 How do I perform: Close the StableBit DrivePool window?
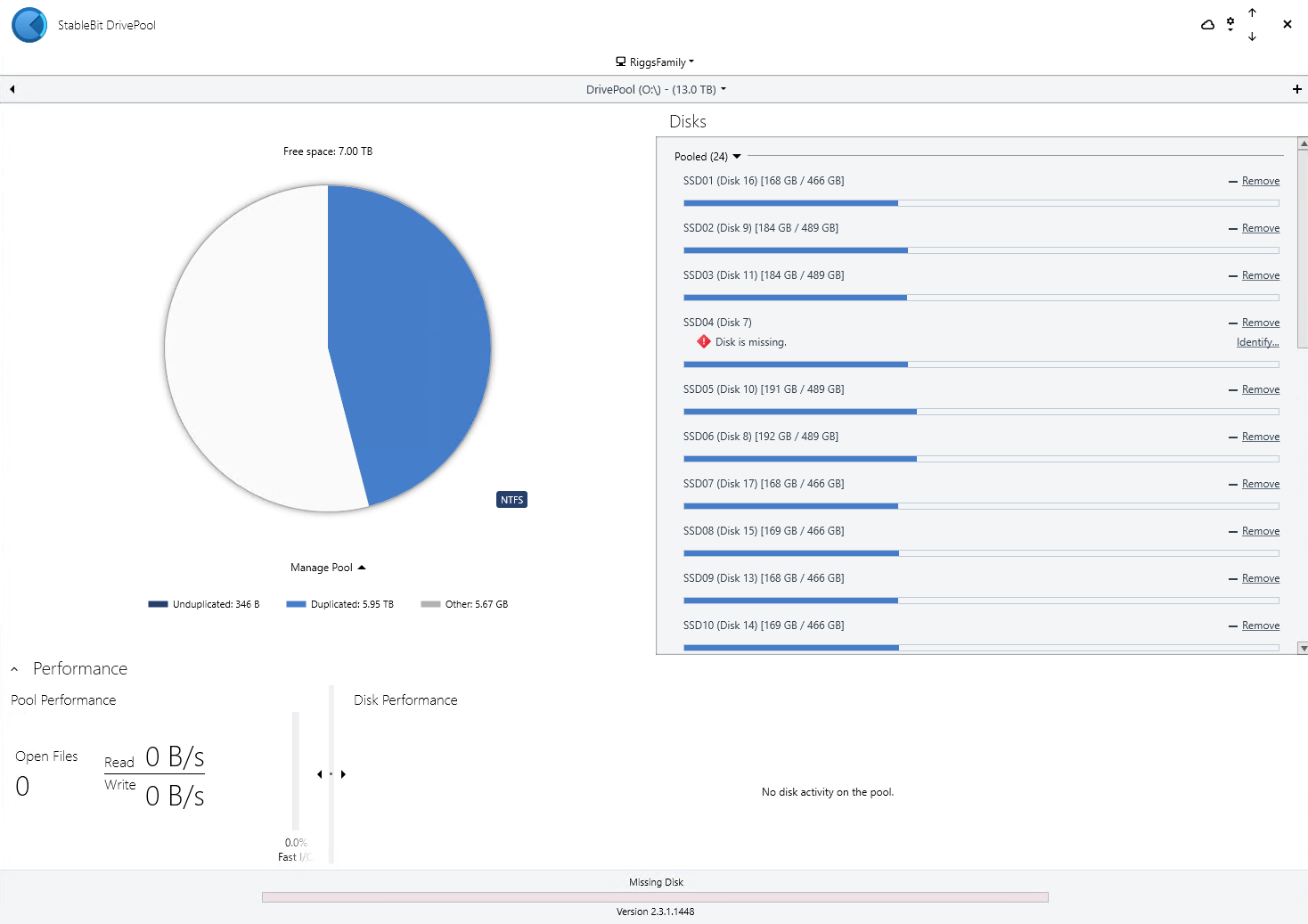[1287, 24]
